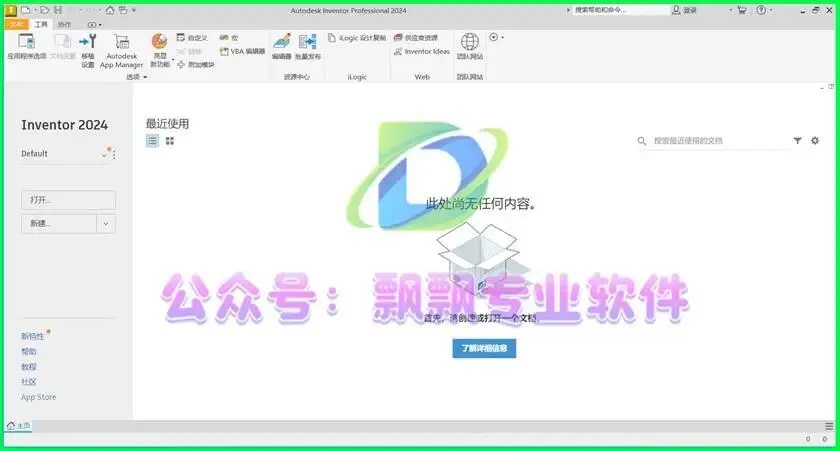Open iLogic Design Copy (iLogic 设计复制)
The image size is (840, 451).
357,38
